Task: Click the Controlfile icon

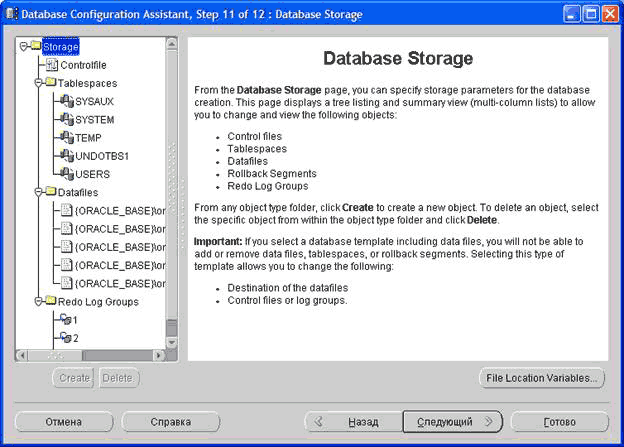Action: (52, 64)
